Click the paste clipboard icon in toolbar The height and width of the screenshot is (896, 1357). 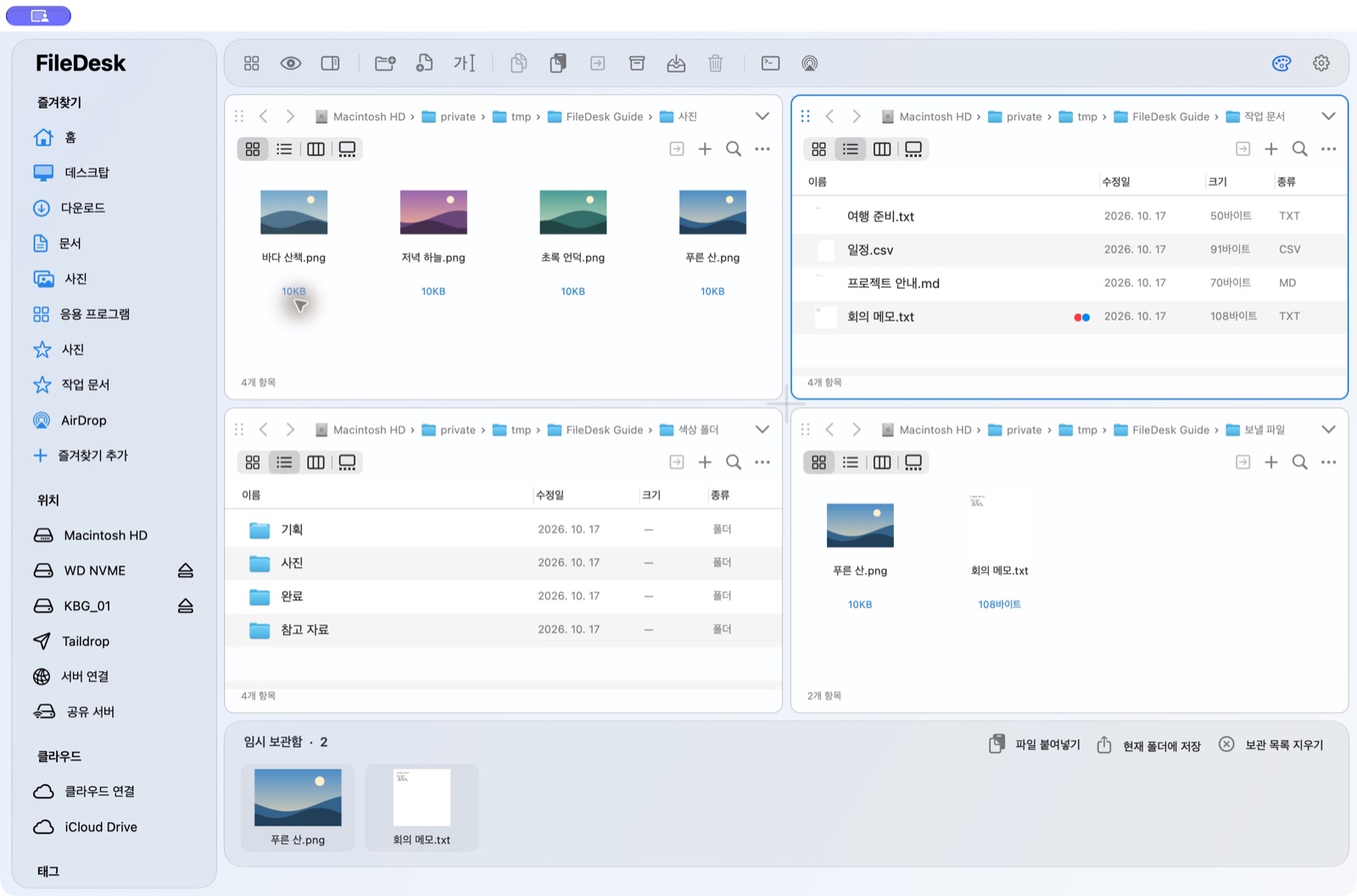coord(557,64)
